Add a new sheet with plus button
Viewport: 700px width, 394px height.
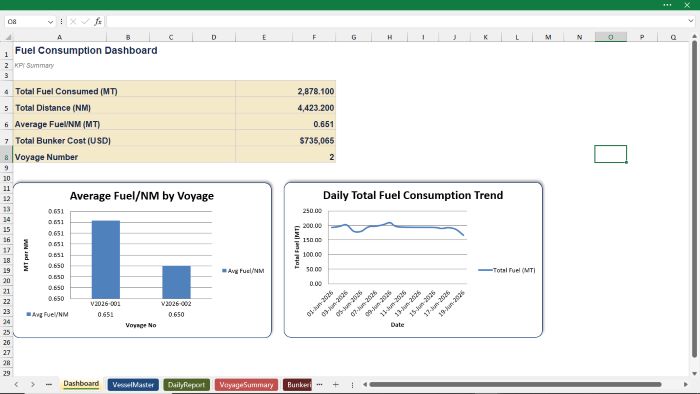click(336, 384)
